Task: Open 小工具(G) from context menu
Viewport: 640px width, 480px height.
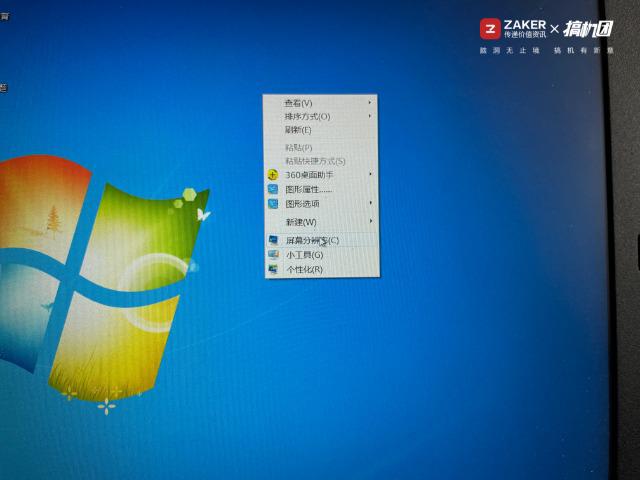Action: [321, 255]
